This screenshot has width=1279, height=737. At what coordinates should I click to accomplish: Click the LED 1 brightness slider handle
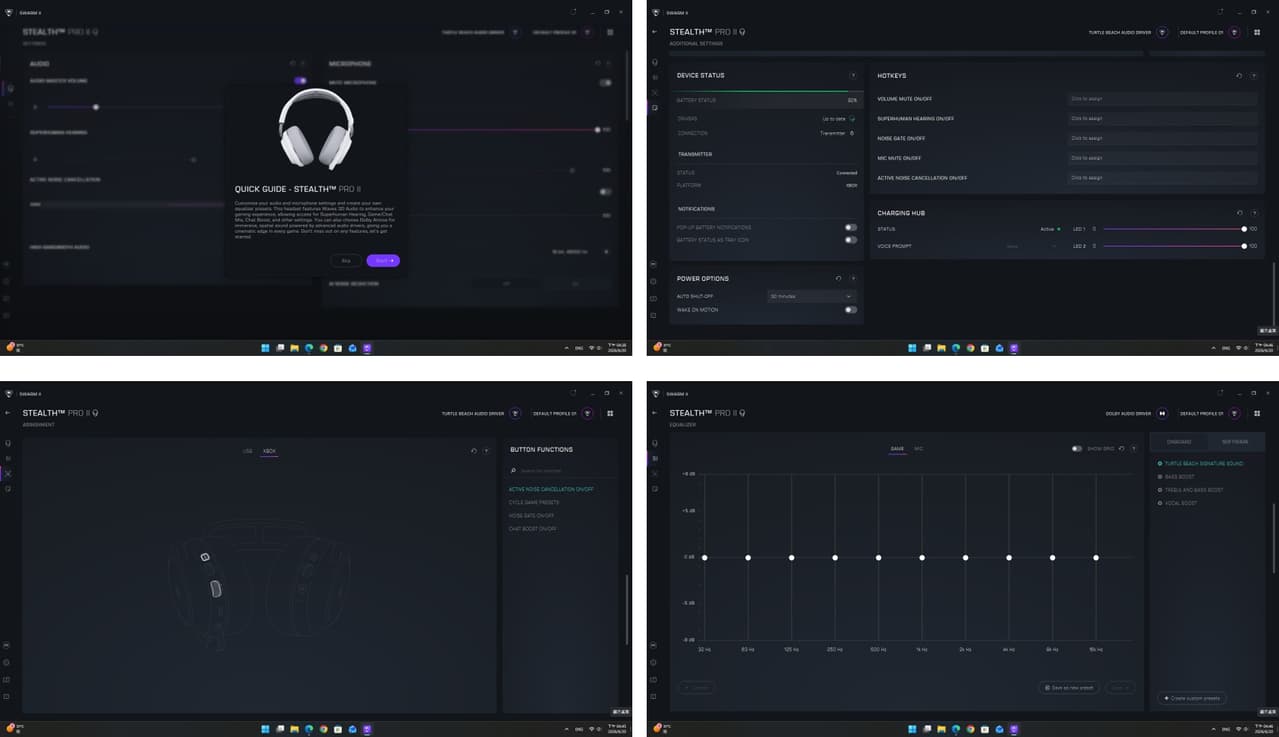(1244, 229)
